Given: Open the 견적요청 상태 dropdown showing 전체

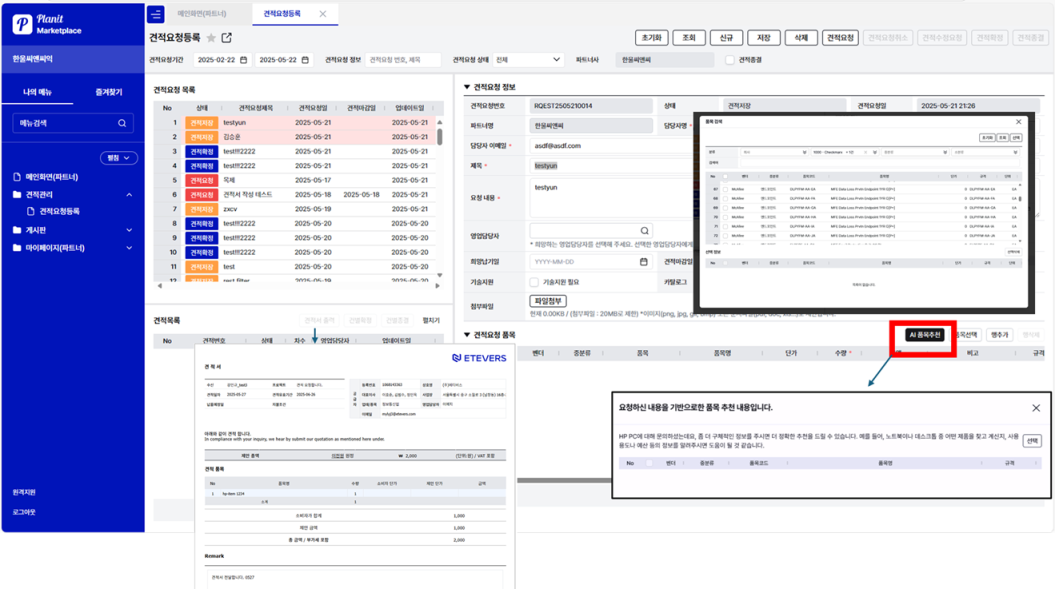Looking at the screenshot, I should 528,60.
